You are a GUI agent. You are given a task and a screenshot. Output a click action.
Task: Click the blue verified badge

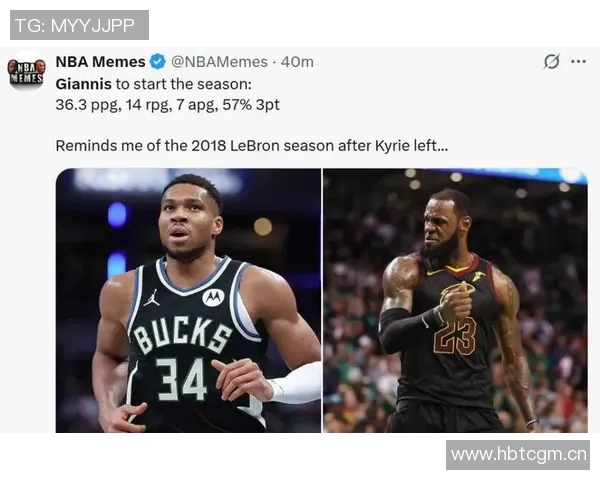coord(157,62)
